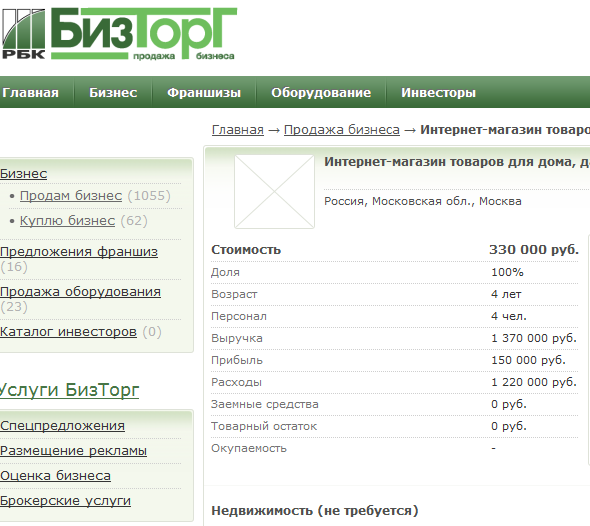Open the Продам бизнес sidebar link
Image resolution: width=590 pixels, height=526 pixels.
pyautogui.click(x=71, y=196)
